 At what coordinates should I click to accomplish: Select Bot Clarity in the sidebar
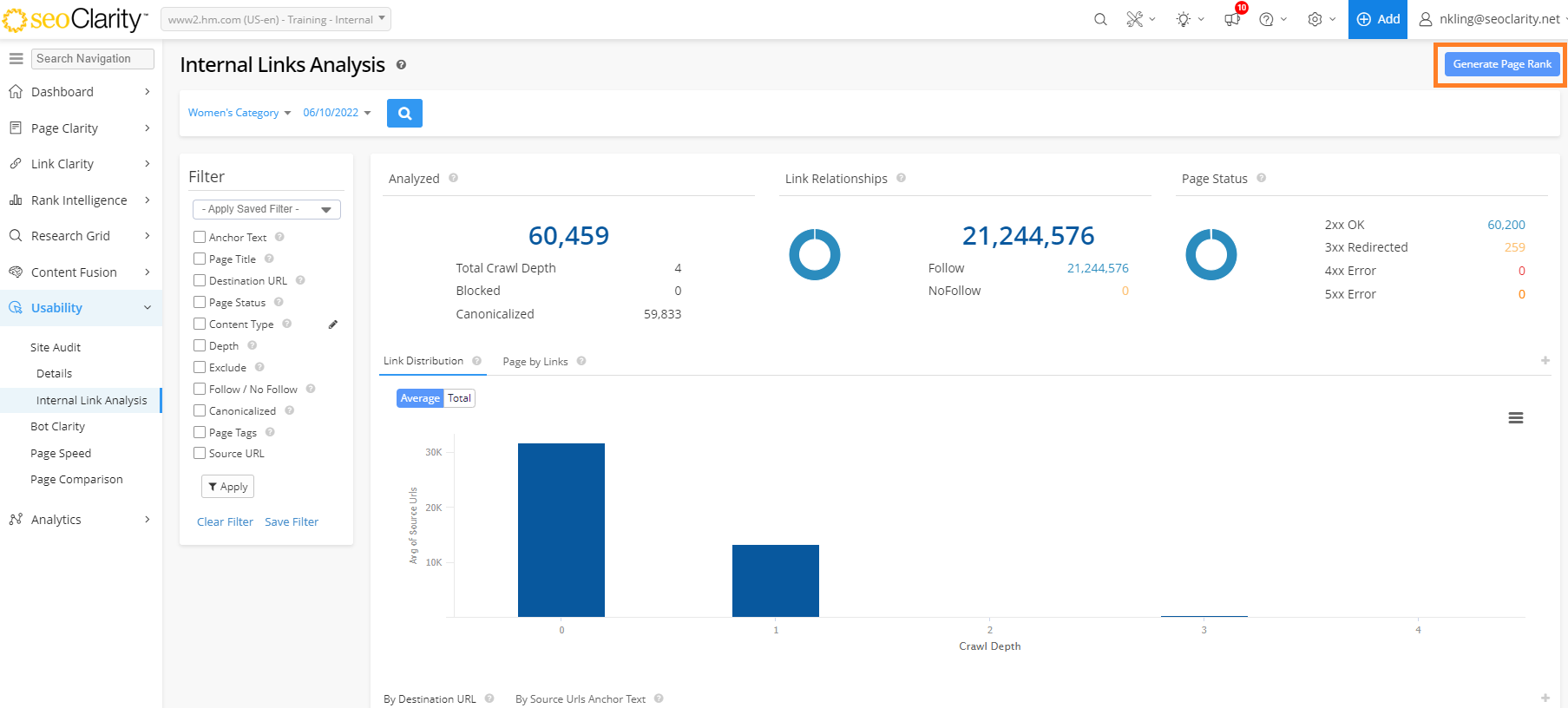pyautogui.click(x=57, y=427)
